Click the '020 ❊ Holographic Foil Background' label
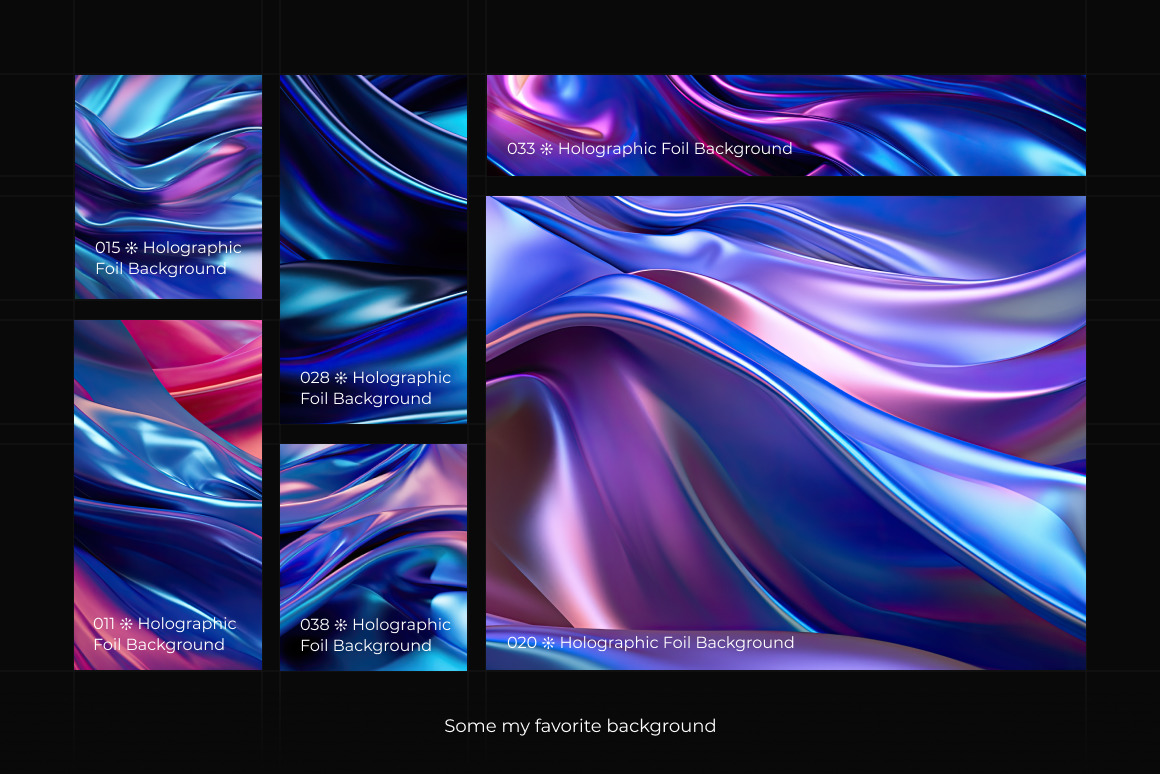Screen dimensions: 1160x774 [x=650, y=643]
